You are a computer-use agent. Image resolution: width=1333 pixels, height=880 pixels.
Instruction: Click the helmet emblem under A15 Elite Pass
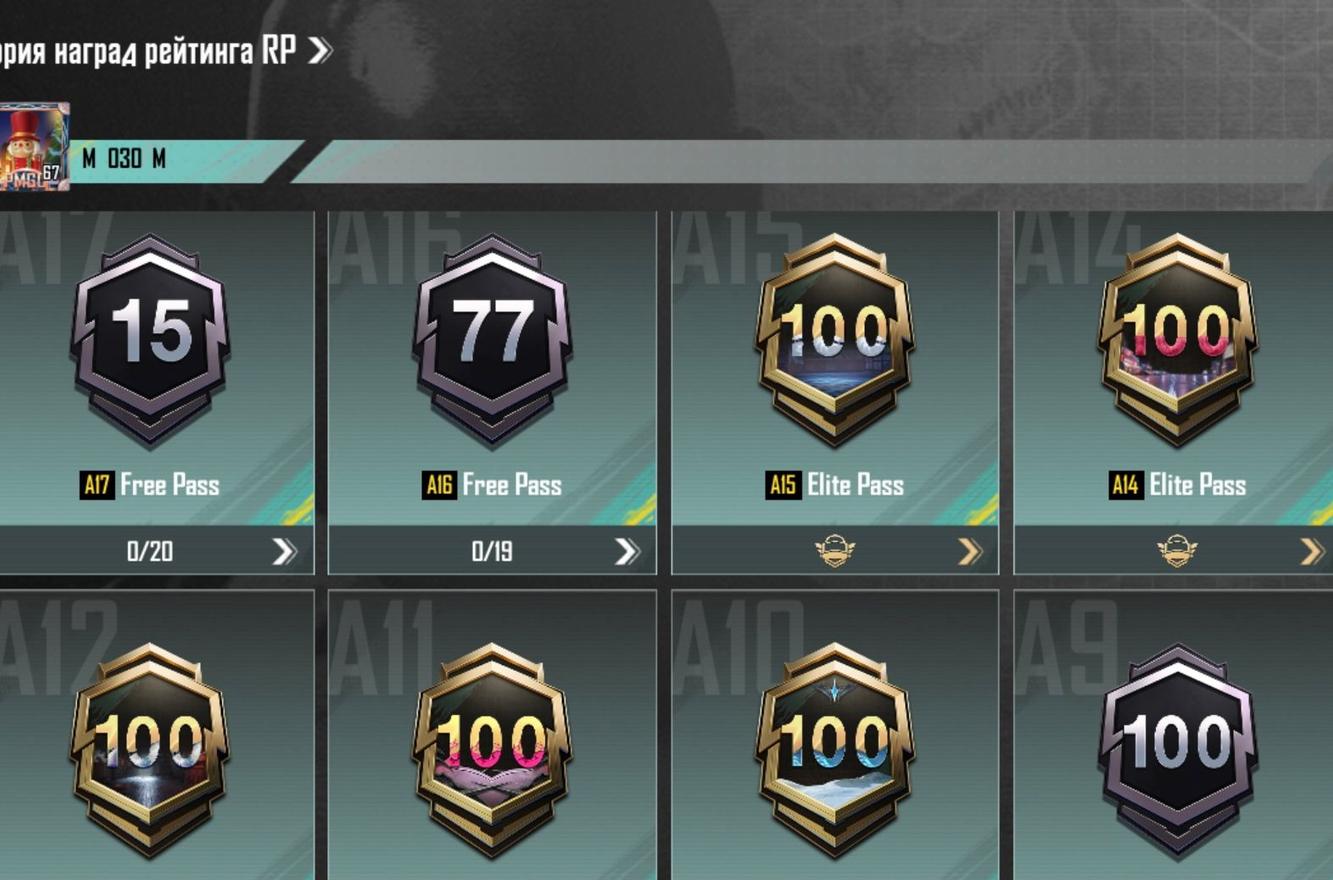point(835,550)
